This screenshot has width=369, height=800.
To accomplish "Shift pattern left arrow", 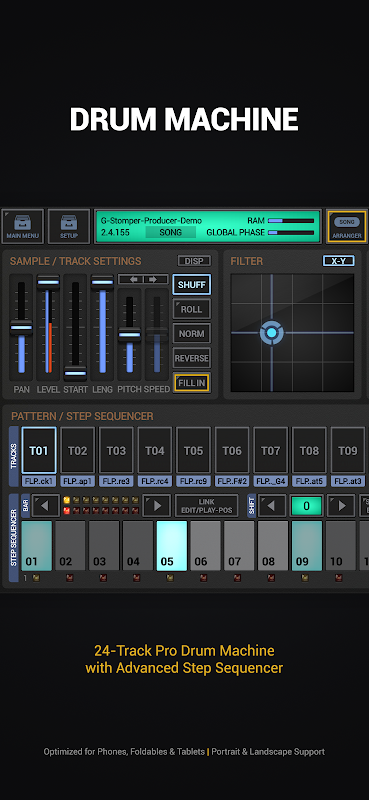I will [x=272, y=506].
